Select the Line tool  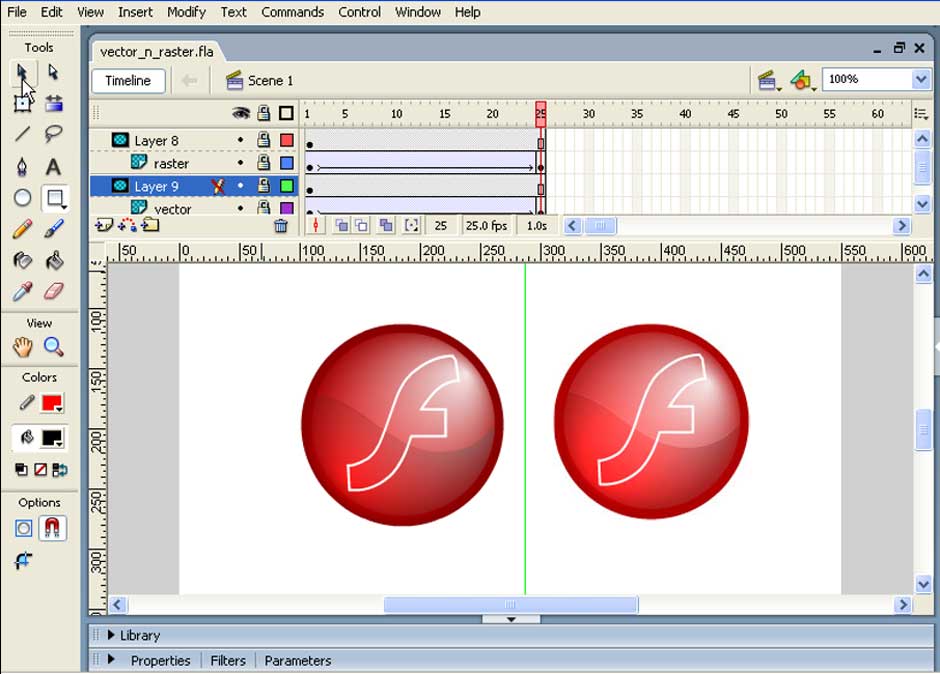(23, 134)
